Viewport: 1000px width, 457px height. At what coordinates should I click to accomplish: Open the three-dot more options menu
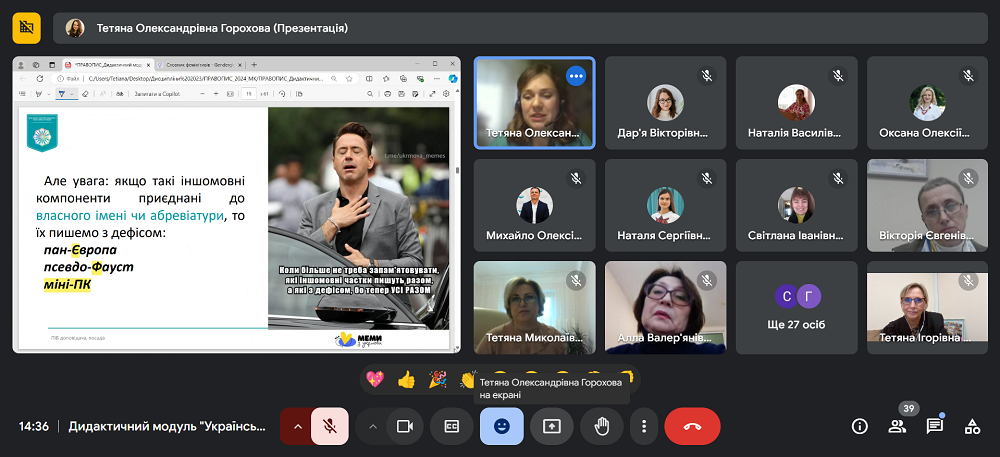click(x=644, y=426)
